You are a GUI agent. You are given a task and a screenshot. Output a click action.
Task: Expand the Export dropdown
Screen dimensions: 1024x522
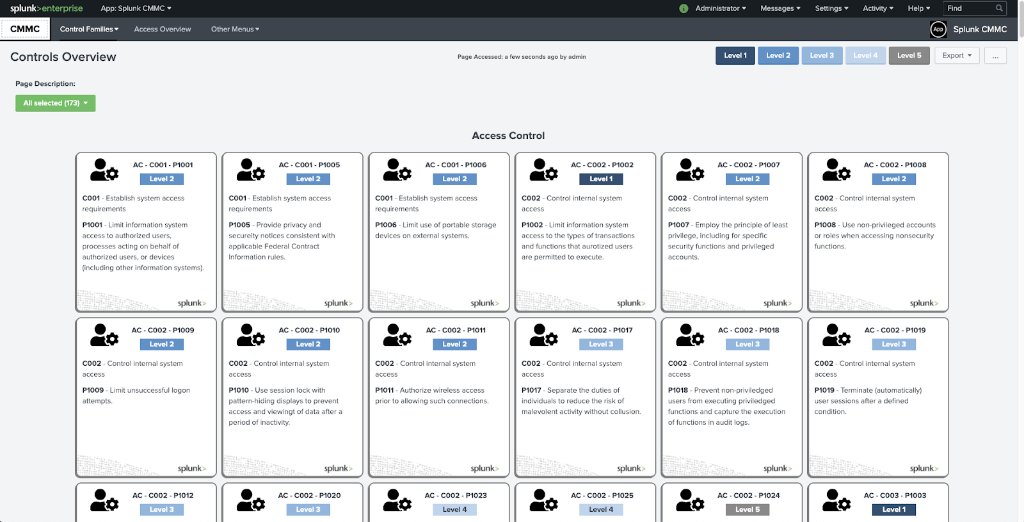[x=957, y=56]
